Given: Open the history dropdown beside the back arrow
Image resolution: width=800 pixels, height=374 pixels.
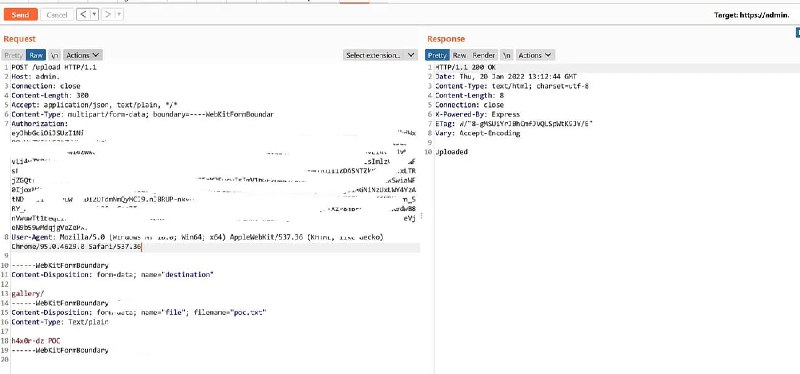Looking at the screenshot, I should (x=94, y=15).
